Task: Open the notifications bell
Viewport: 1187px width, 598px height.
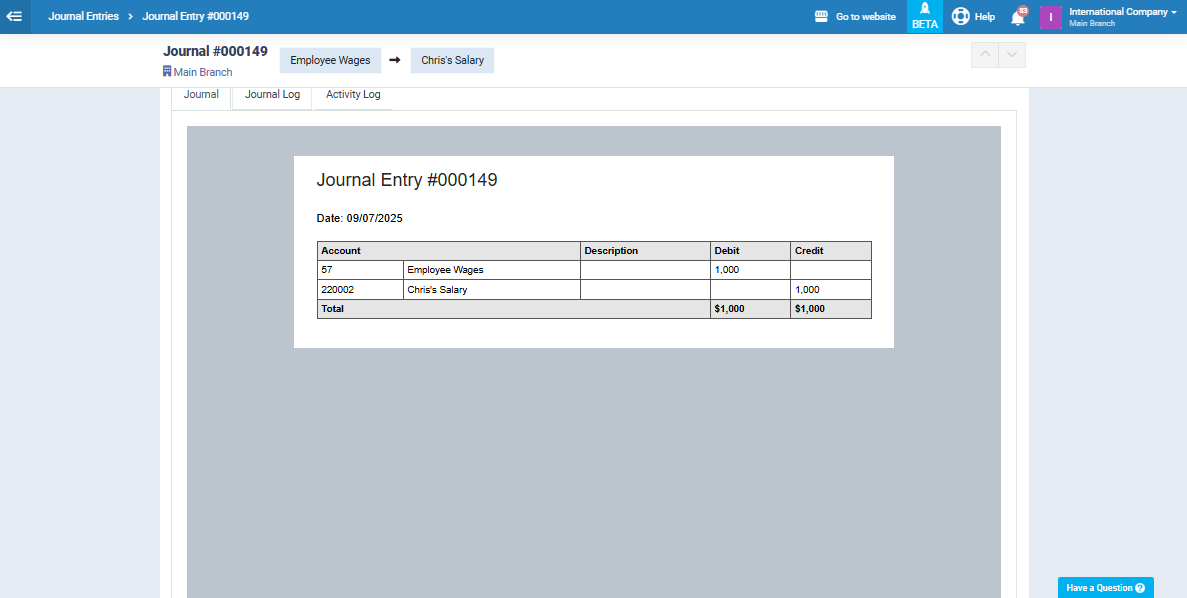Action: coord(1017,17)
